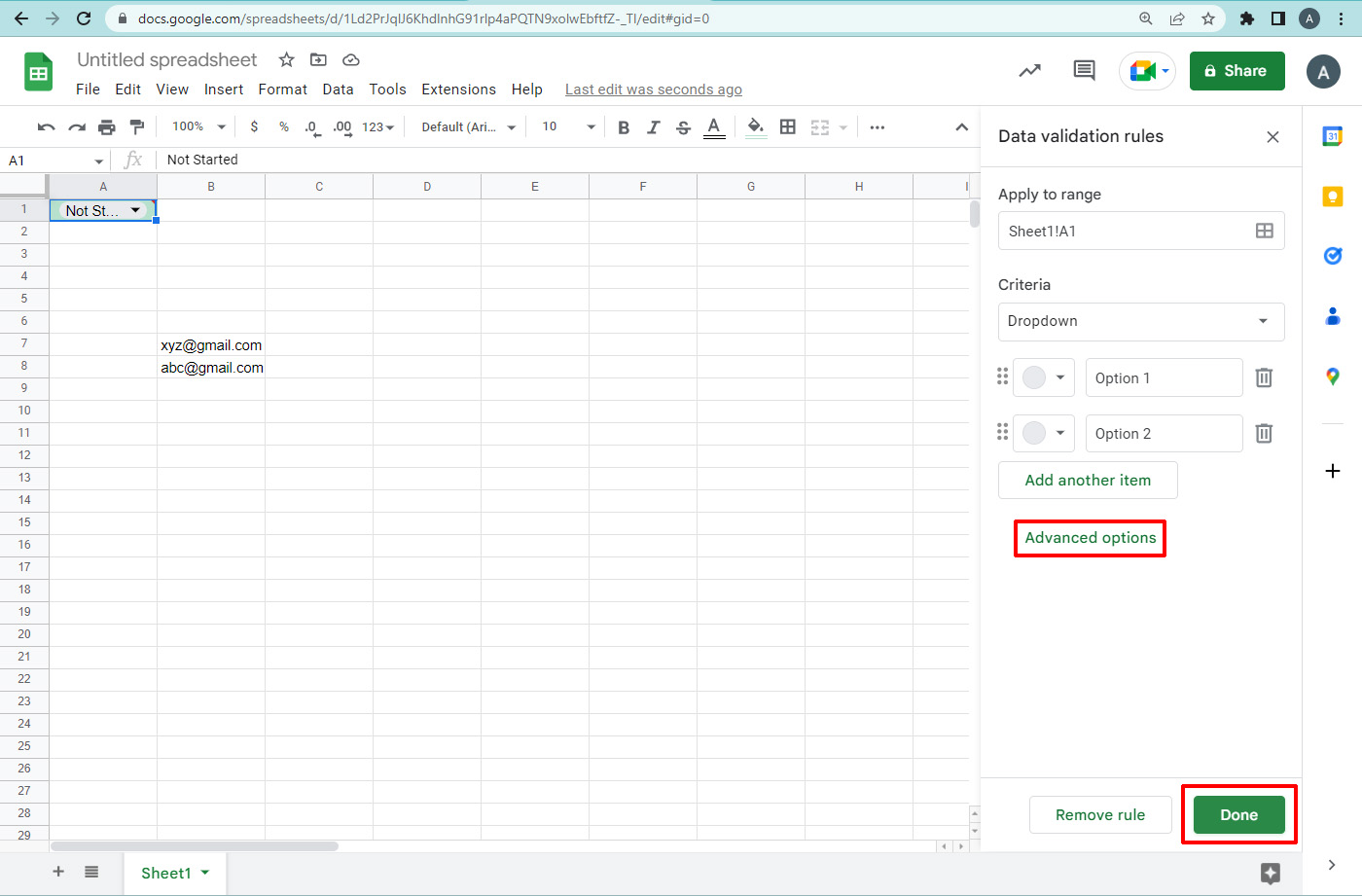1362x896 pixels.
Task: Delete the Option 1 dropdown item
Action: (1264, 377)
